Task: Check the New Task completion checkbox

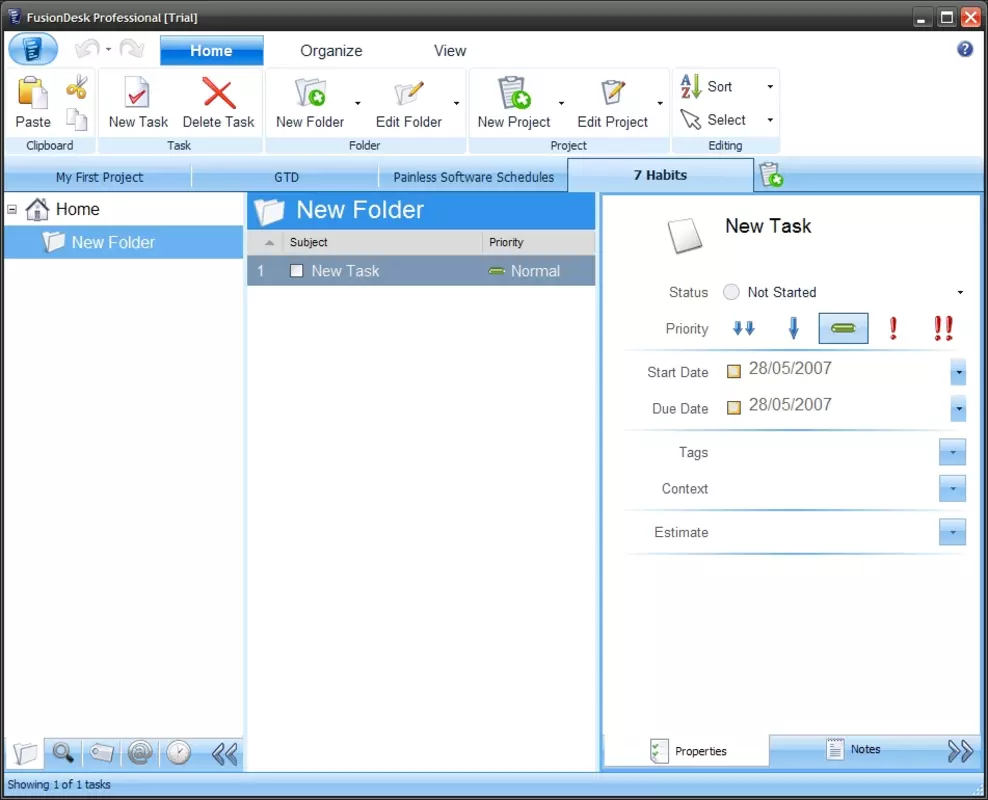Action: pos(296,271)
